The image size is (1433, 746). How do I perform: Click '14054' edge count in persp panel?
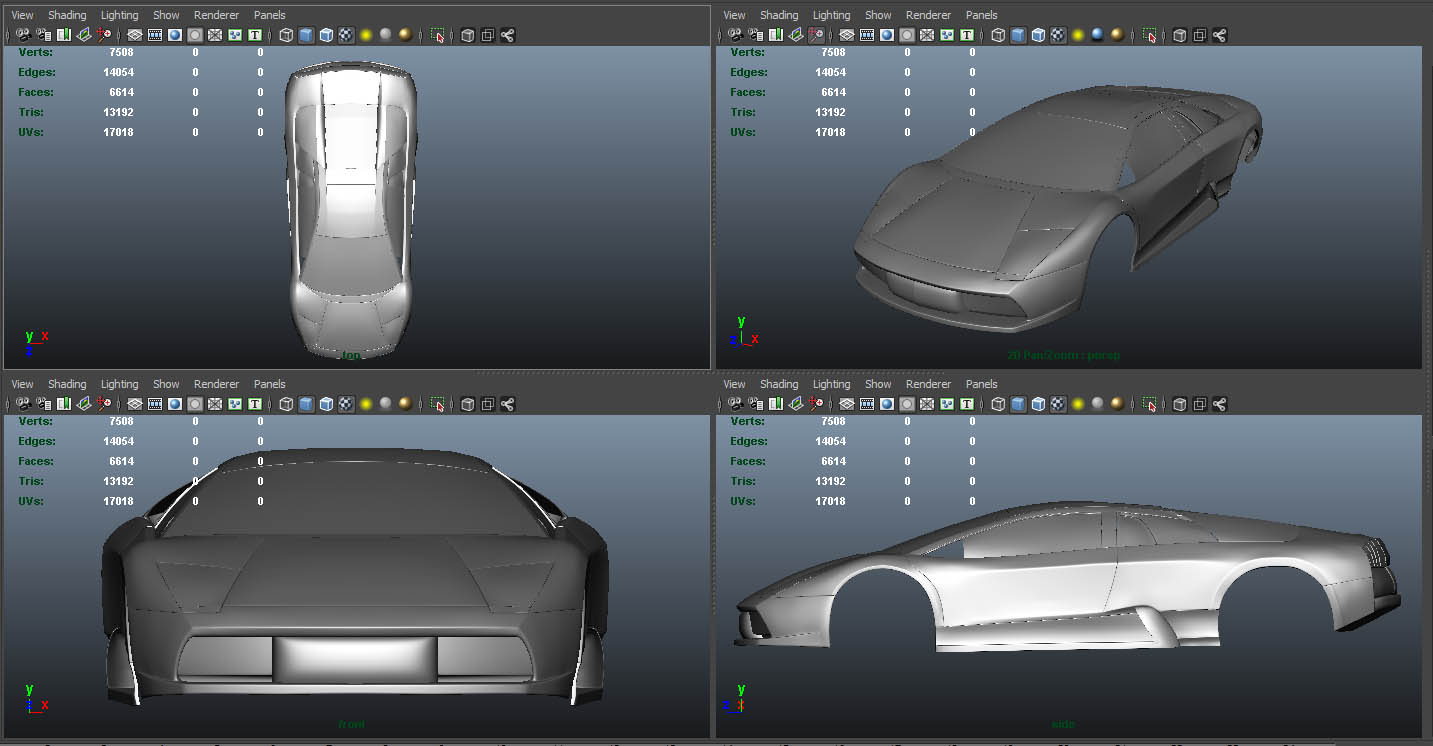[830, 72]
